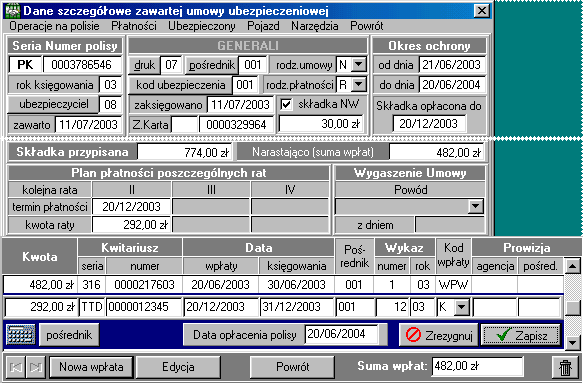Image resolution: width=583 pixels, height=383 pixels.
Task: Open the rodz.płatności dropdown arrow
Action: tap(359, 85)
